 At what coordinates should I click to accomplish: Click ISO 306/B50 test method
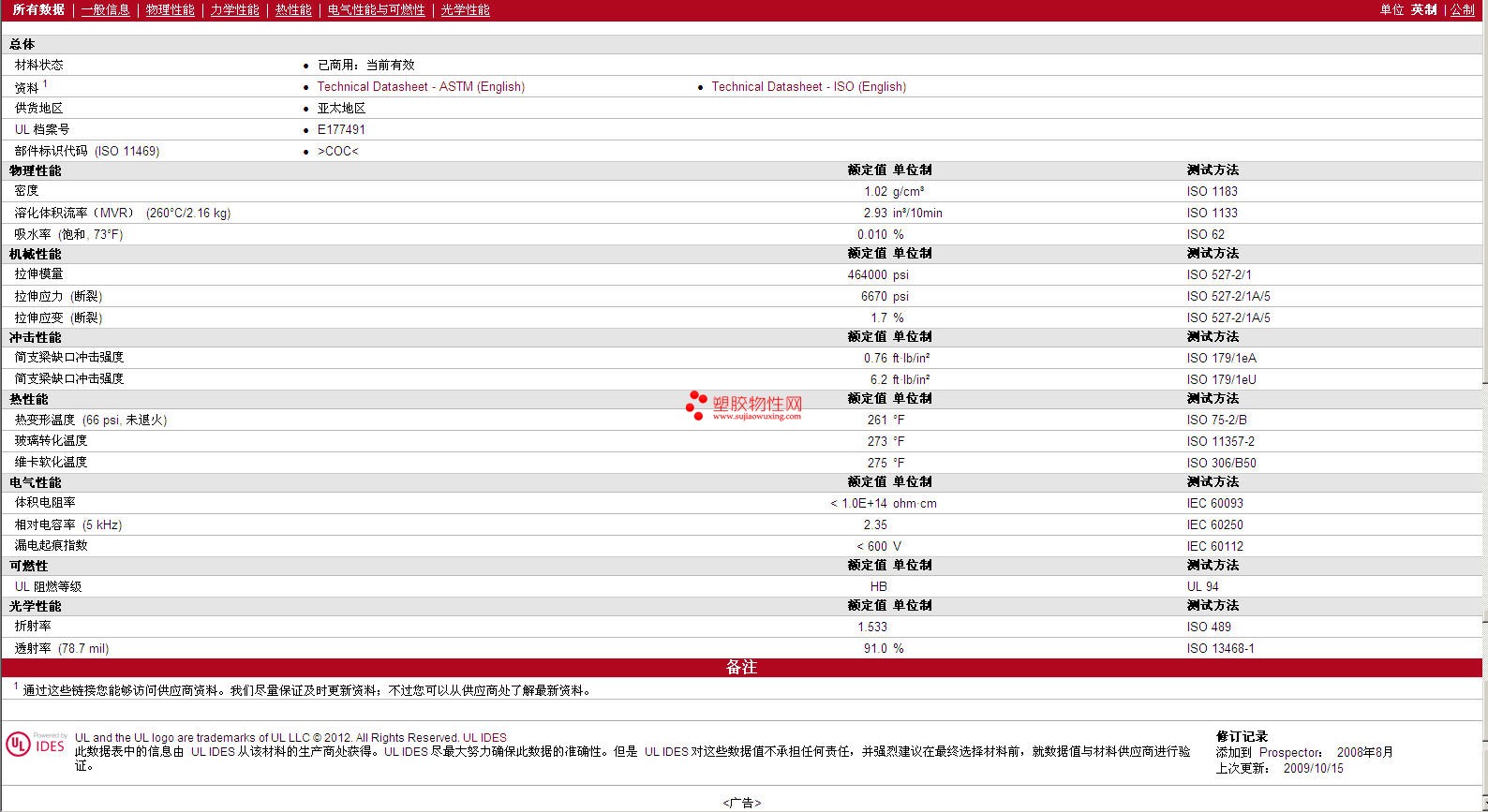1221,463
